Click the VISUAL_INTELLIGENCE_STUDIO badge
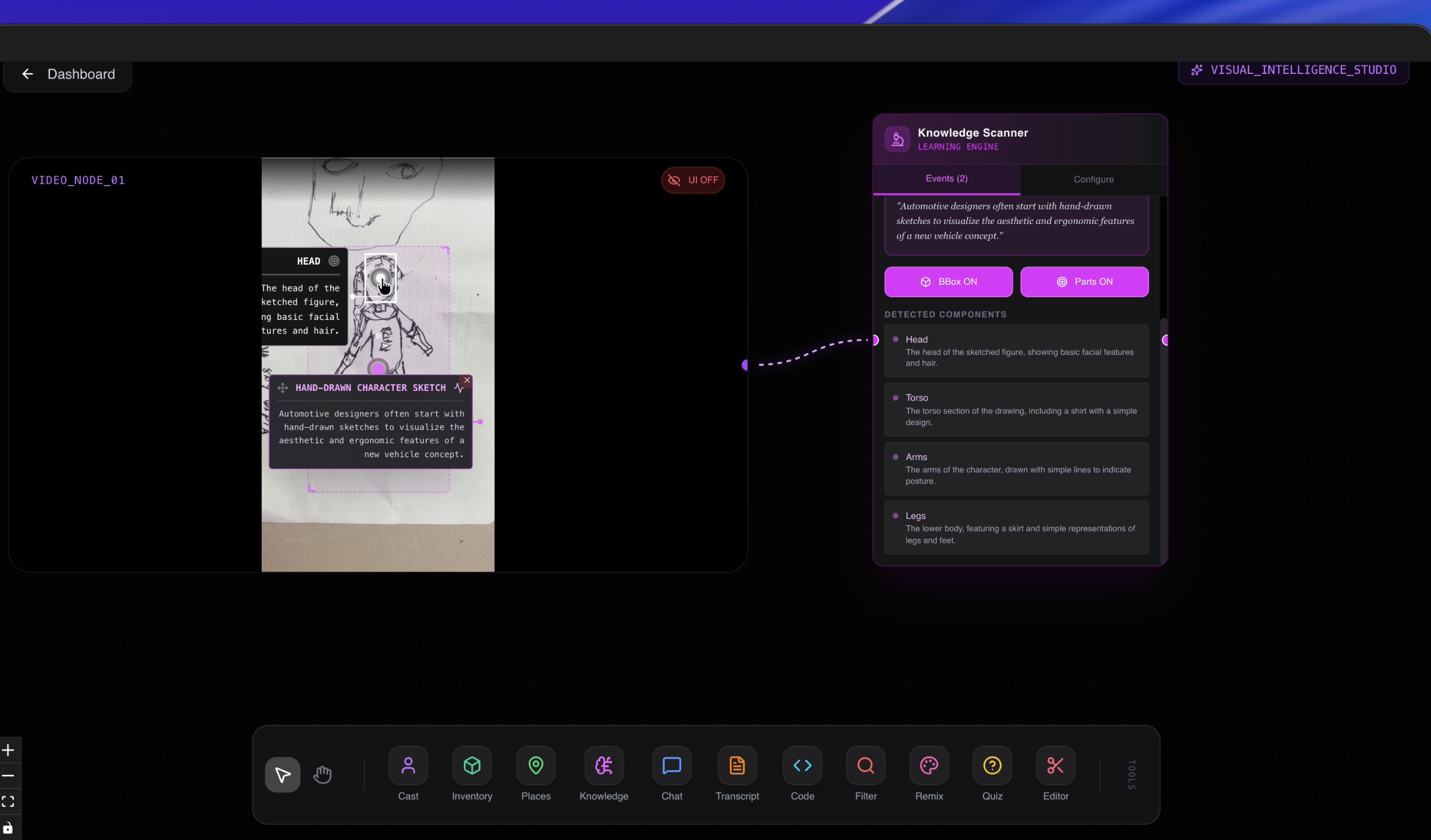This screenshot has height=840, width=1431. point(1293,70)
